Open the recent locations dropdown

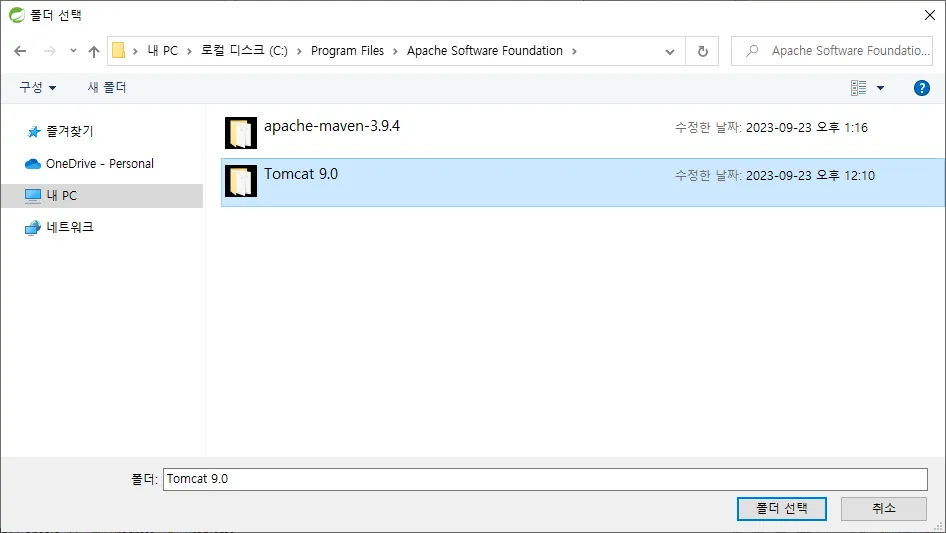pos(73,51)
